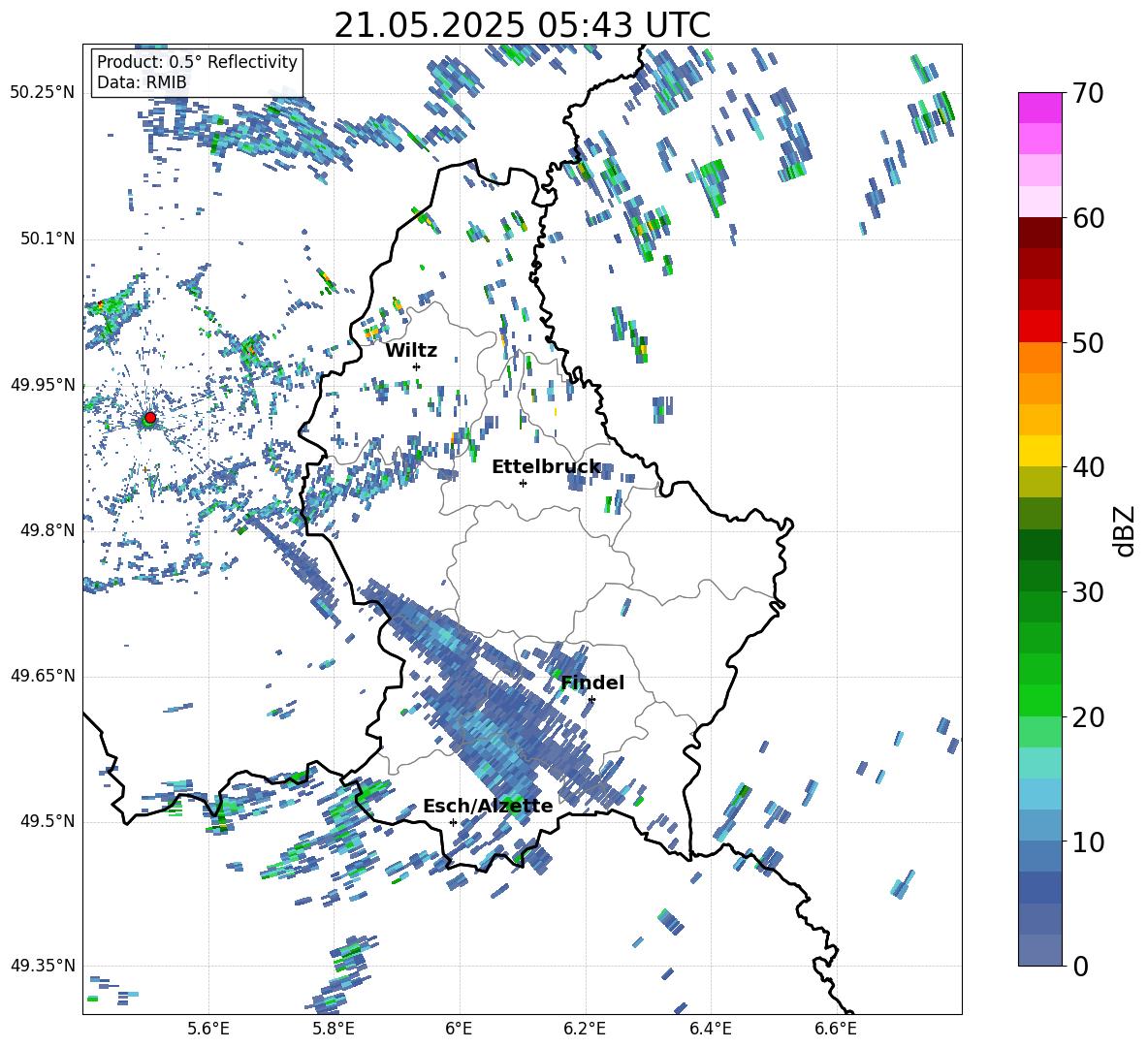Click the 6°E longitude label
This screenshot has height=1048, width=1148.
coord(459,1029)
